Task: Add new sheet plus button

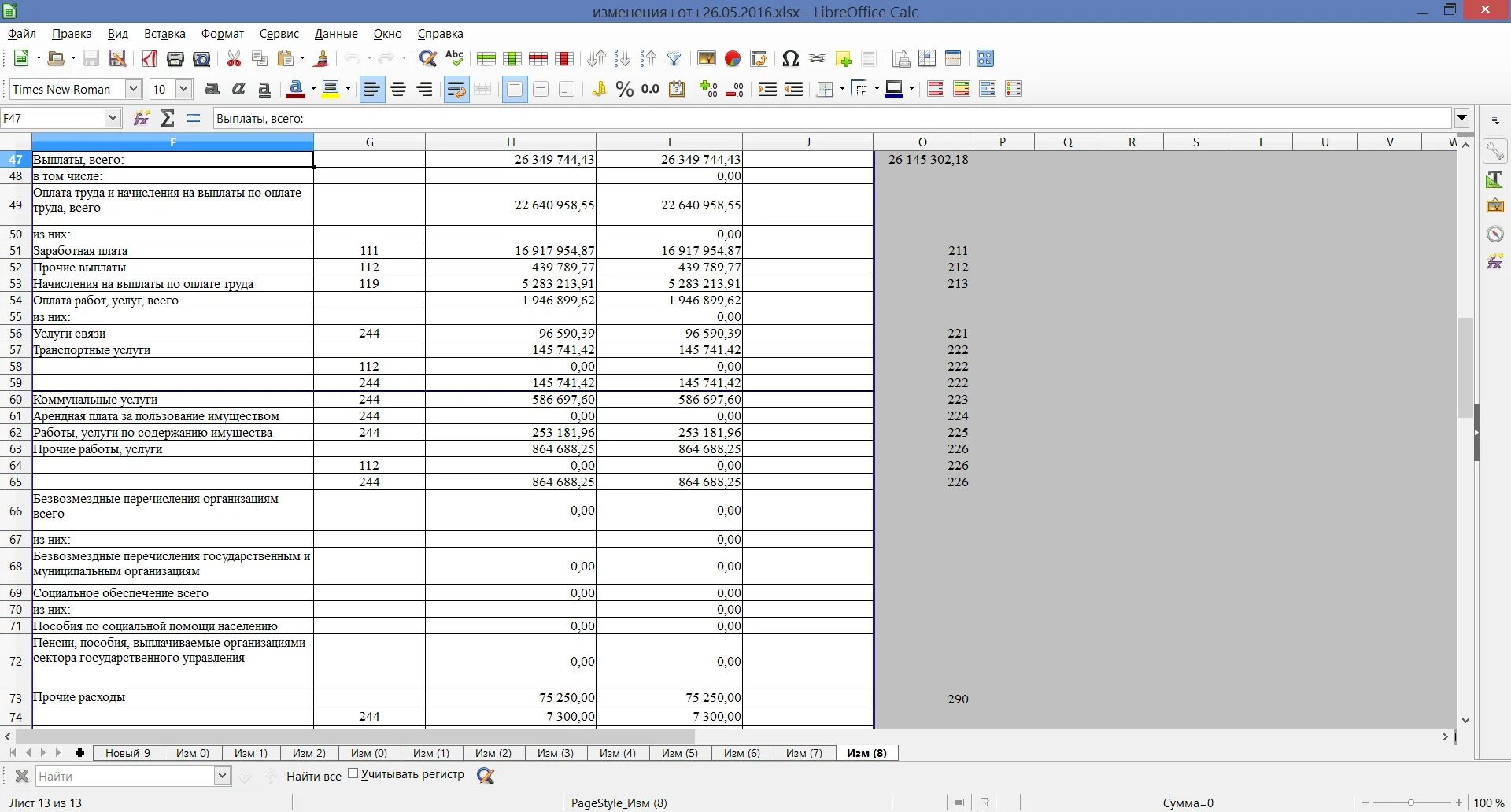Action: pos(79,753)
